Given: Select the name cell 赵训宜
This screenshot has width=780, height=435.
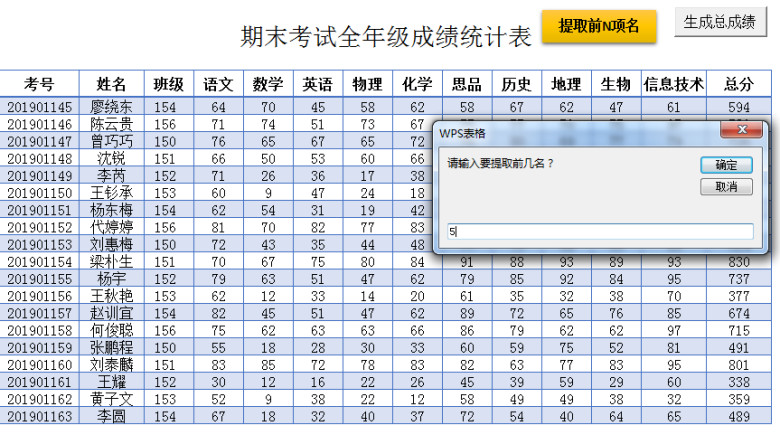Looking at the screenshot, I should click(x=111, y=313).
